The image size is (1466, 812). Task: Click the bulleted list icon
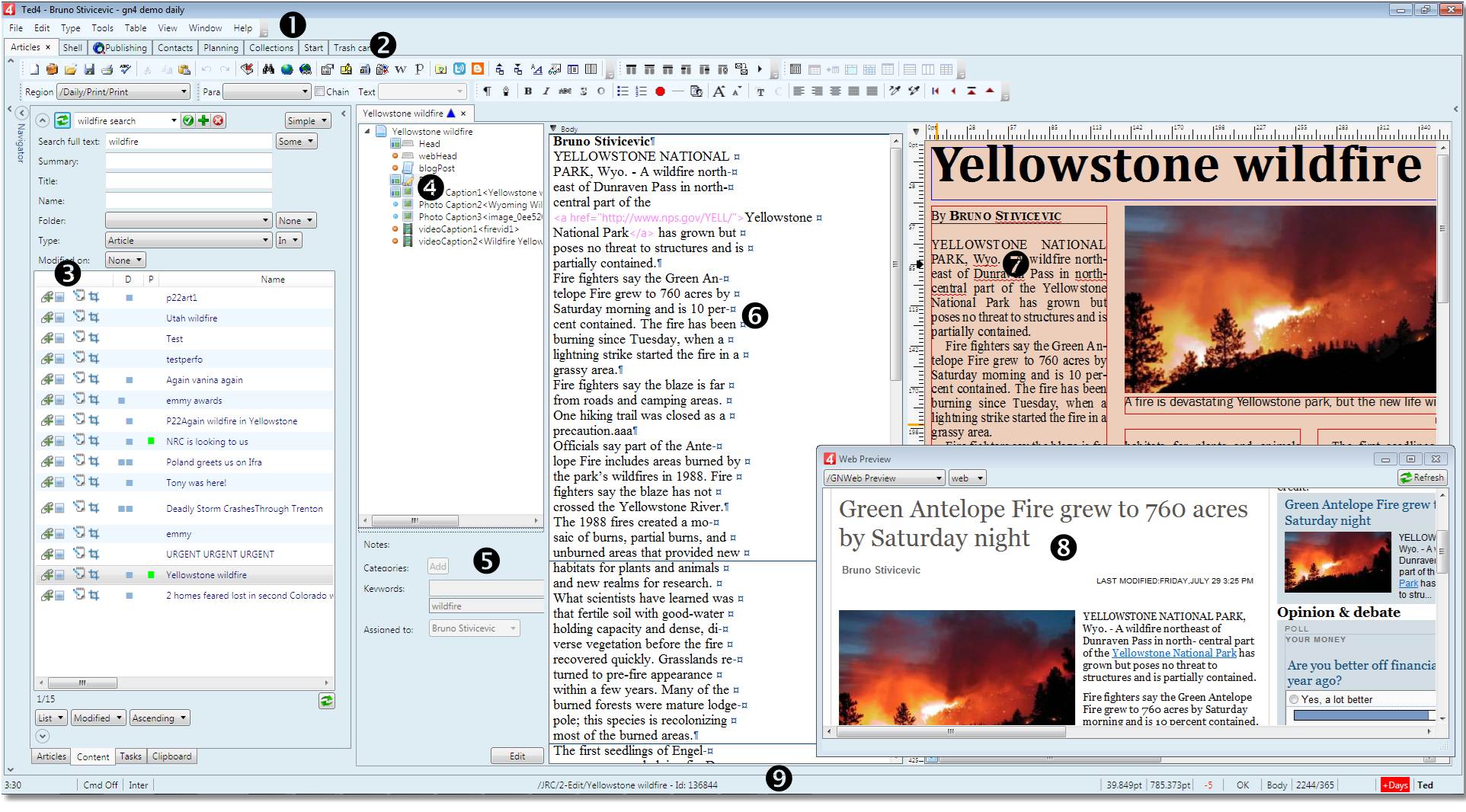pyautogui.click(x=623, y=91)
